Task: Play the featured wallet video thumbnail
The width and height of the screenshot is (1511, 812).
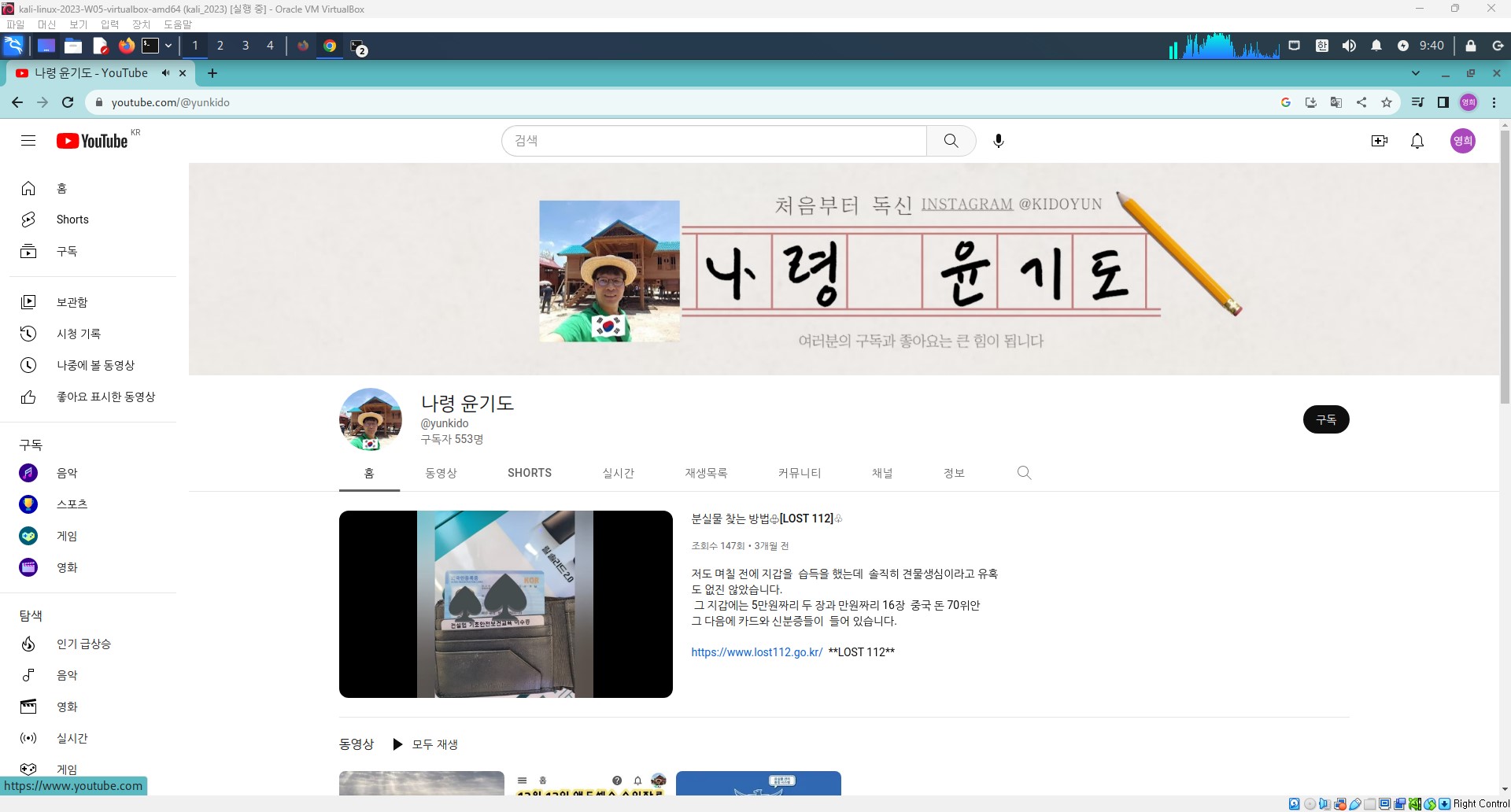Action: click(506, 604)
